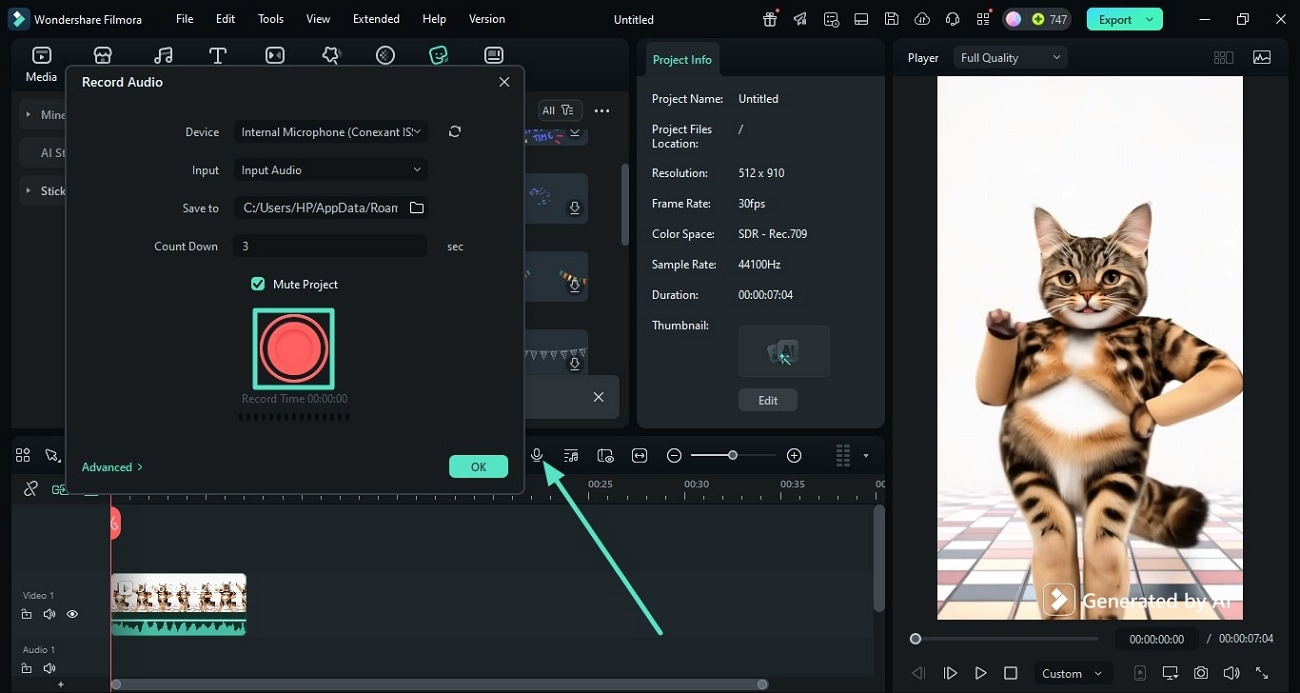Open the Titles tab with T icon
Viewport: 1300px width, 693px height.
[x=217, y=56]
